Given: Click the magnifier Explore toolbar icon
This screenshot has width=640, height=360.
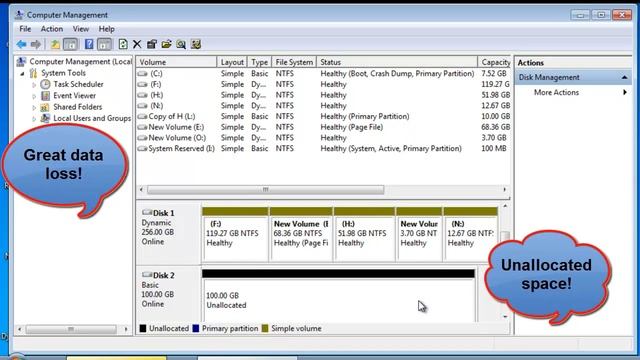Looking at the screenshot, I should tap(181, 44).
